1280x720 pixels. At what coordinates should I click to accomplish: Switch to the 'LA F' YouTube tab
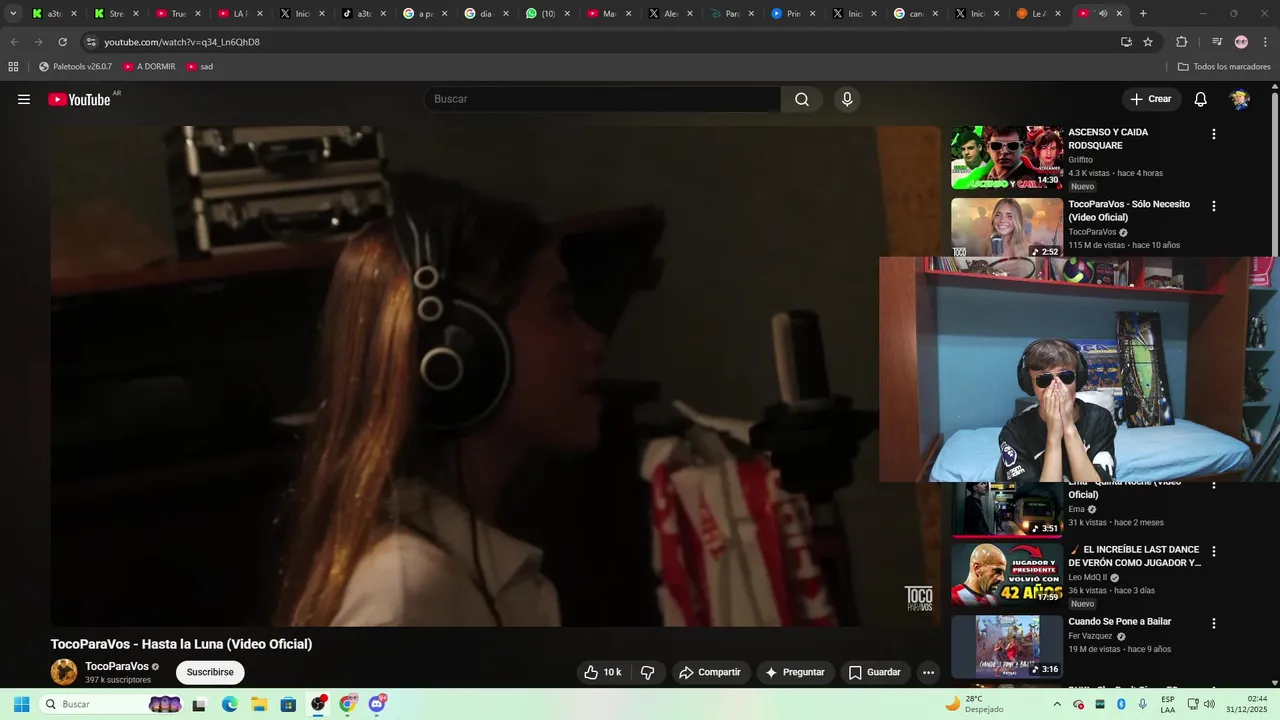coord(239,14)
